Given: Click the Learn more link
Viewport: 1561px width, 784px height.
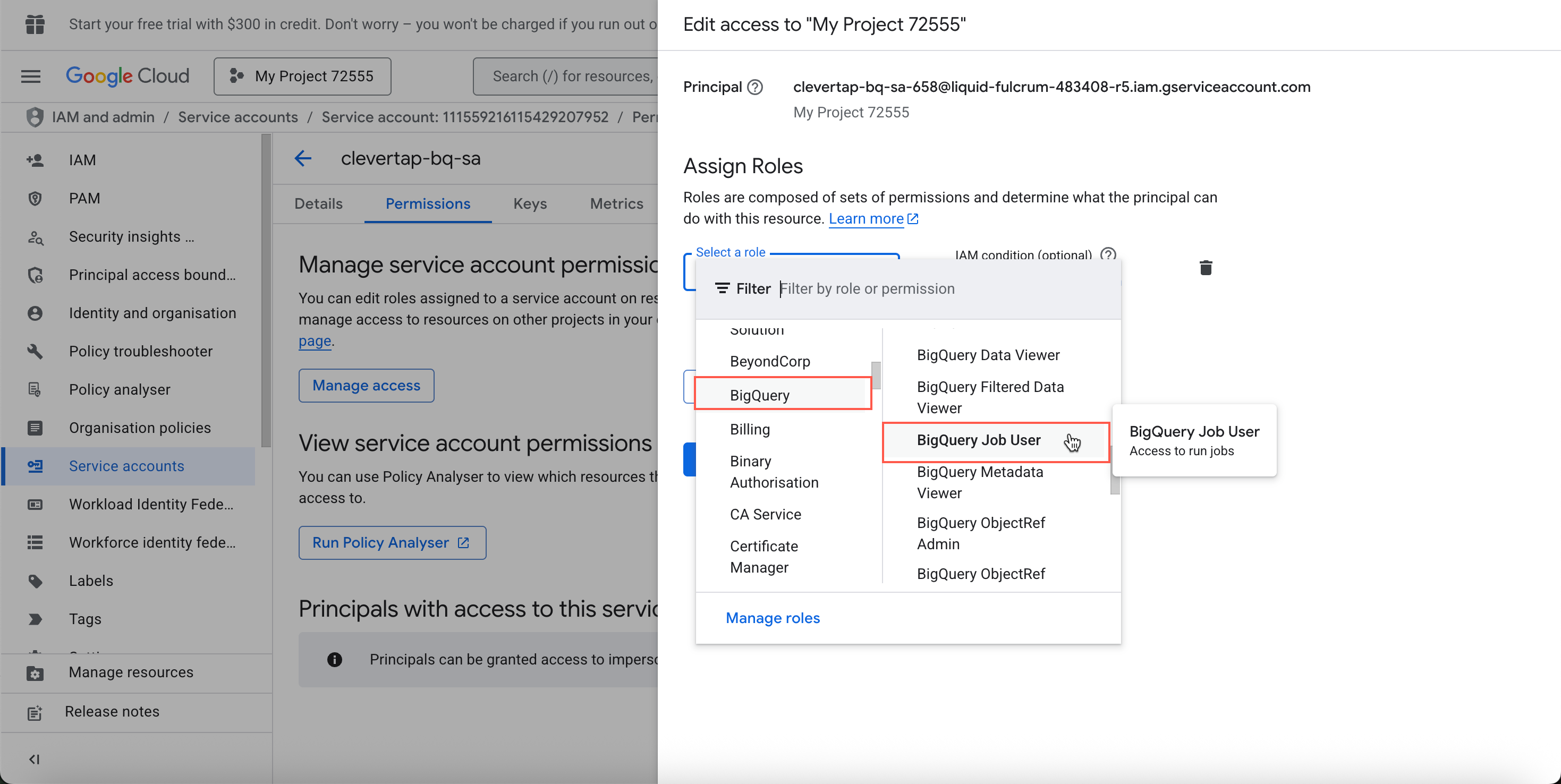Looking at the screenshot, I should click(x=866, y=219).
